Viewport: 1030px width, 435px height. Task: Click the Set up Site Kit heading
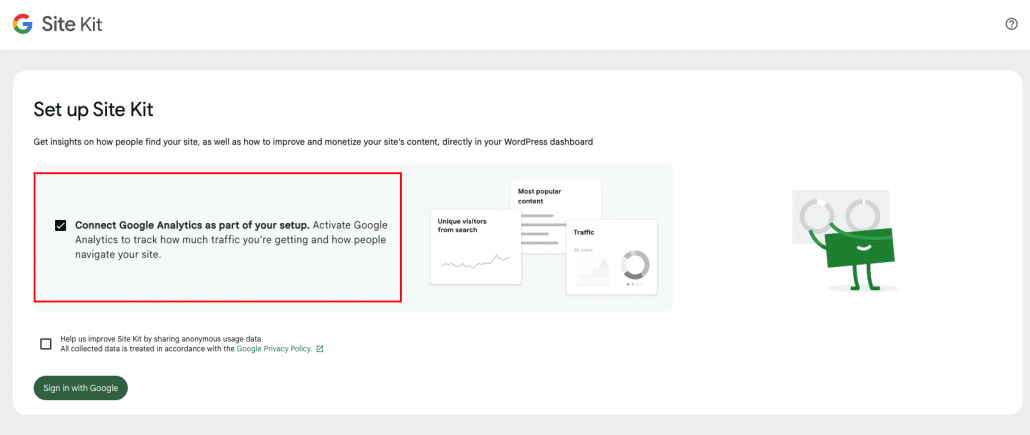click(x=93, y=110)
